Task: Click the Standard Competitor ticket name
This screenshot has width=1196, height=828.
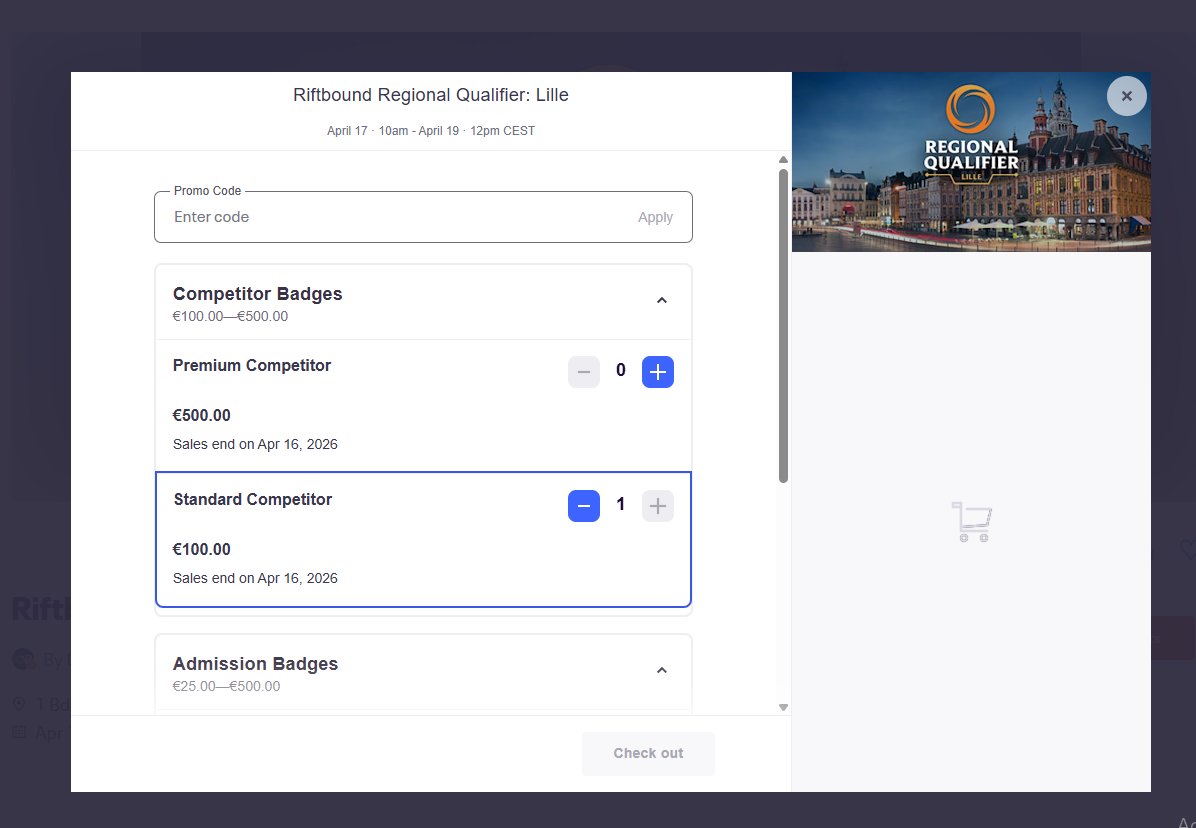Action: [x=252, y=499]
